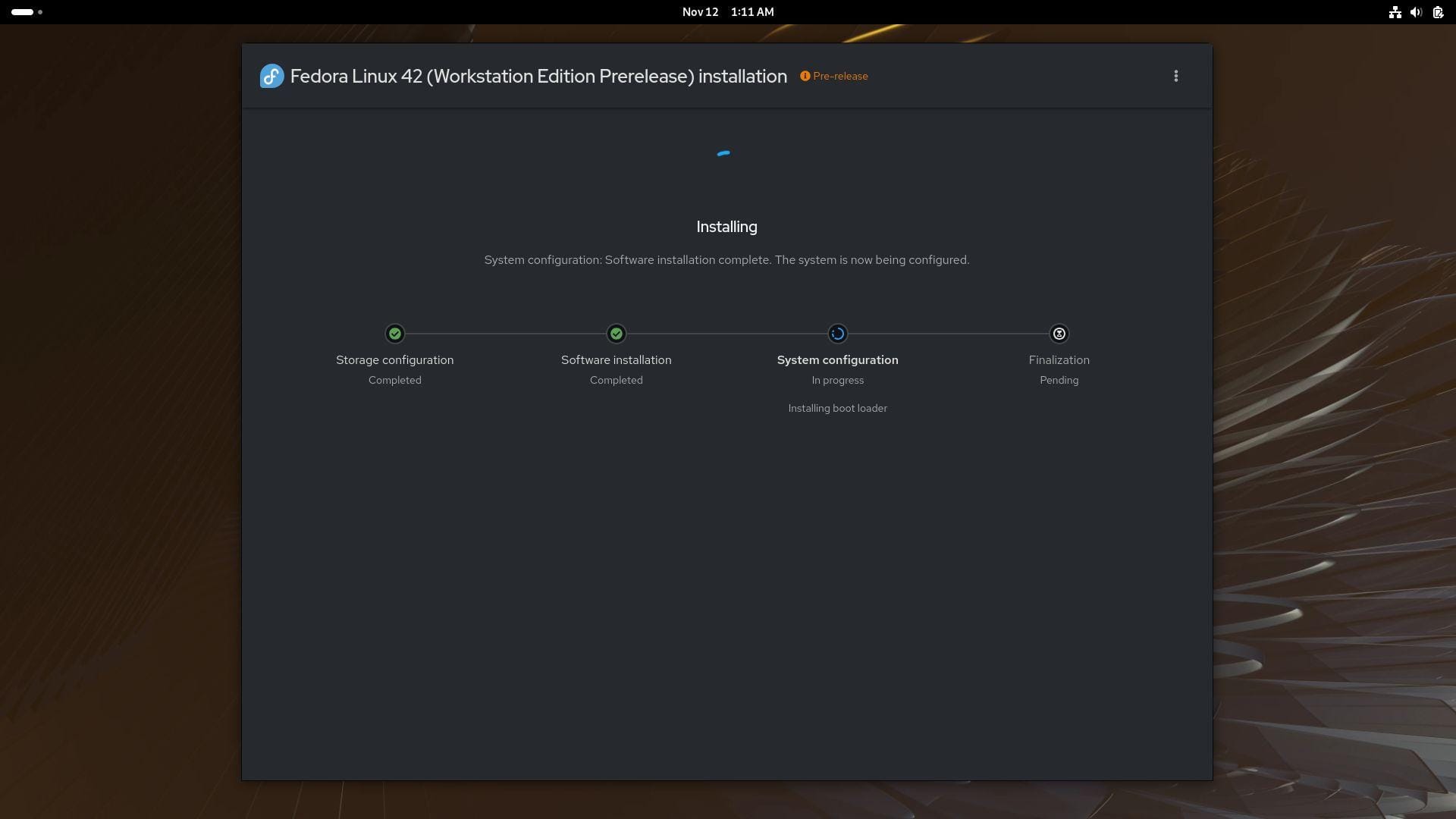Screen dimensions: 1456x819
Task: Click the volume speaker icon in top bar
Action: (x=1415, y=12)
